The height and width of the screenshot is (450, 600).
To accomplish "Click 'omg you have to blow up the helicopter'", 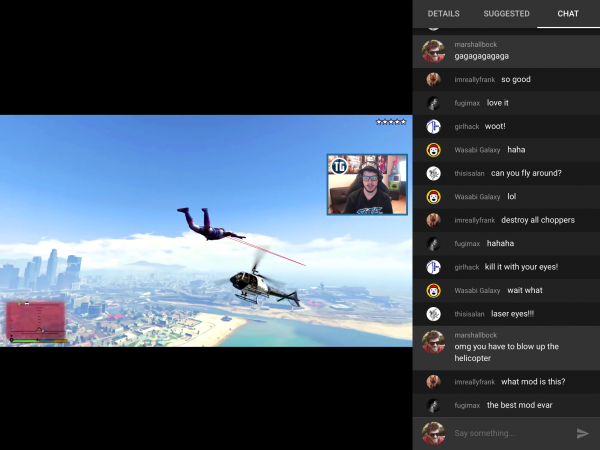I will [506, 352].
